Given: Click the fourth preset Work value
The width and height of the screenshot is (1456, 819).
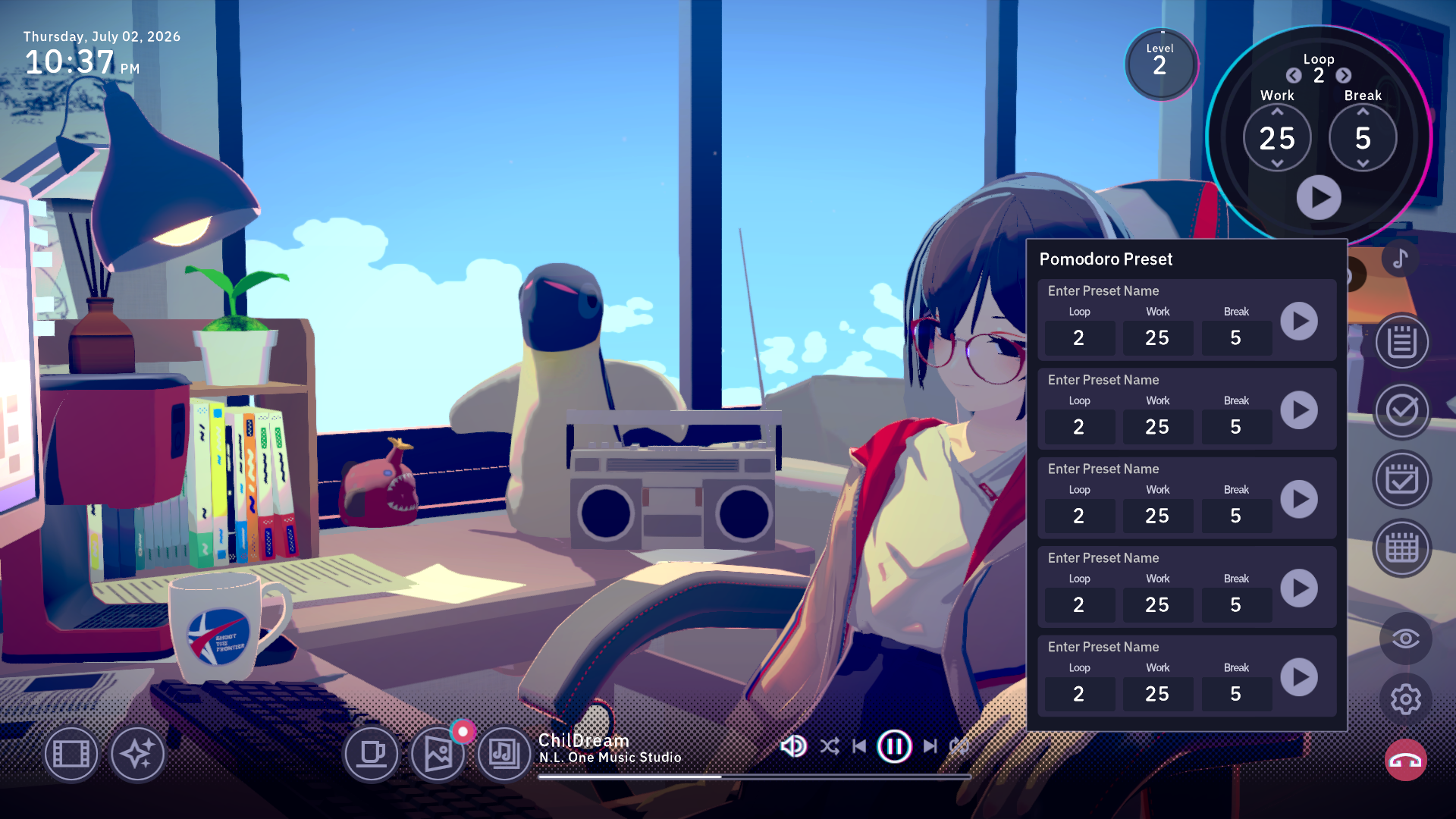Looking at the screenshot, I should pyautogui.click(x=1157, y=605).
